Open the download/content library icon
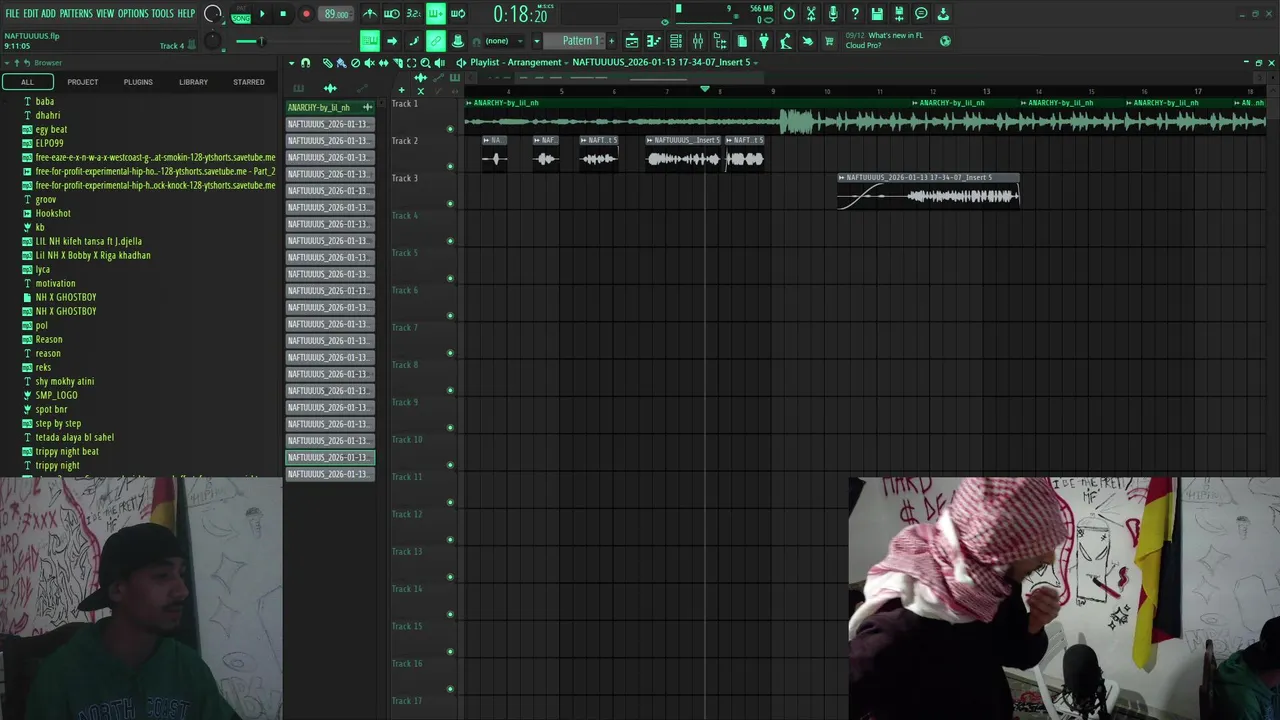 [943, 14]
